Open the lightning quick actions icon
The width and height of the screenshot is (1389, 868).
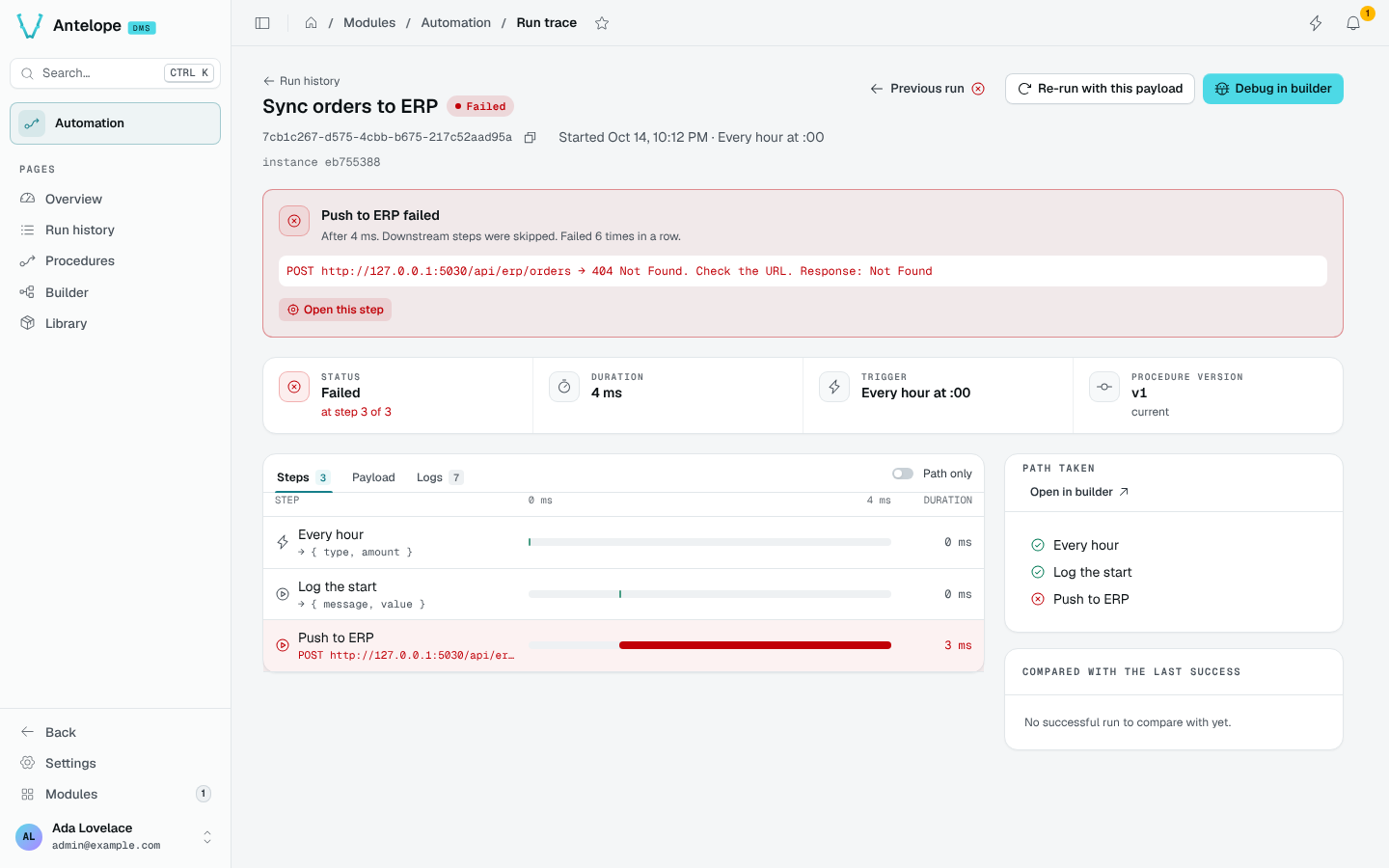(1316, 23)
